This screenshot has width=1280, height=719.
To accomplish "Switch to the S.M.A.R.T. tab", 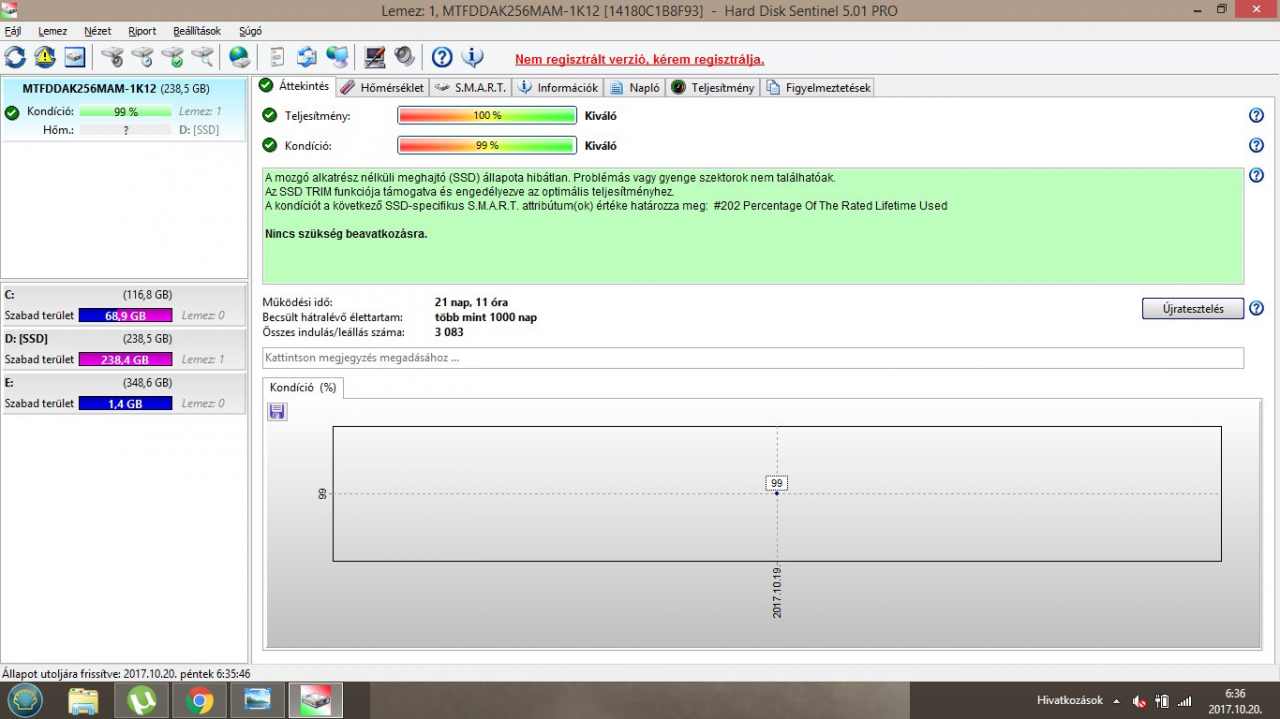I will coord(472,87).
